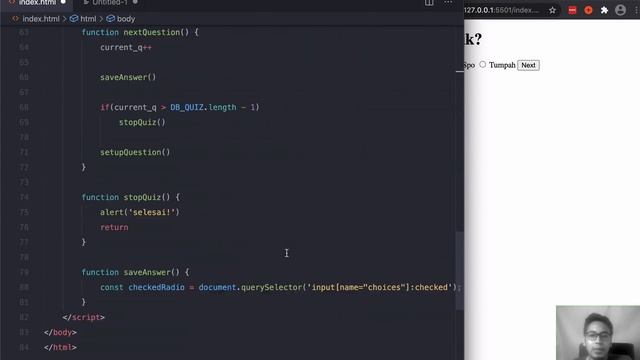Click the split editor icon
Viewport: 640px width, 360px height.
429,2
